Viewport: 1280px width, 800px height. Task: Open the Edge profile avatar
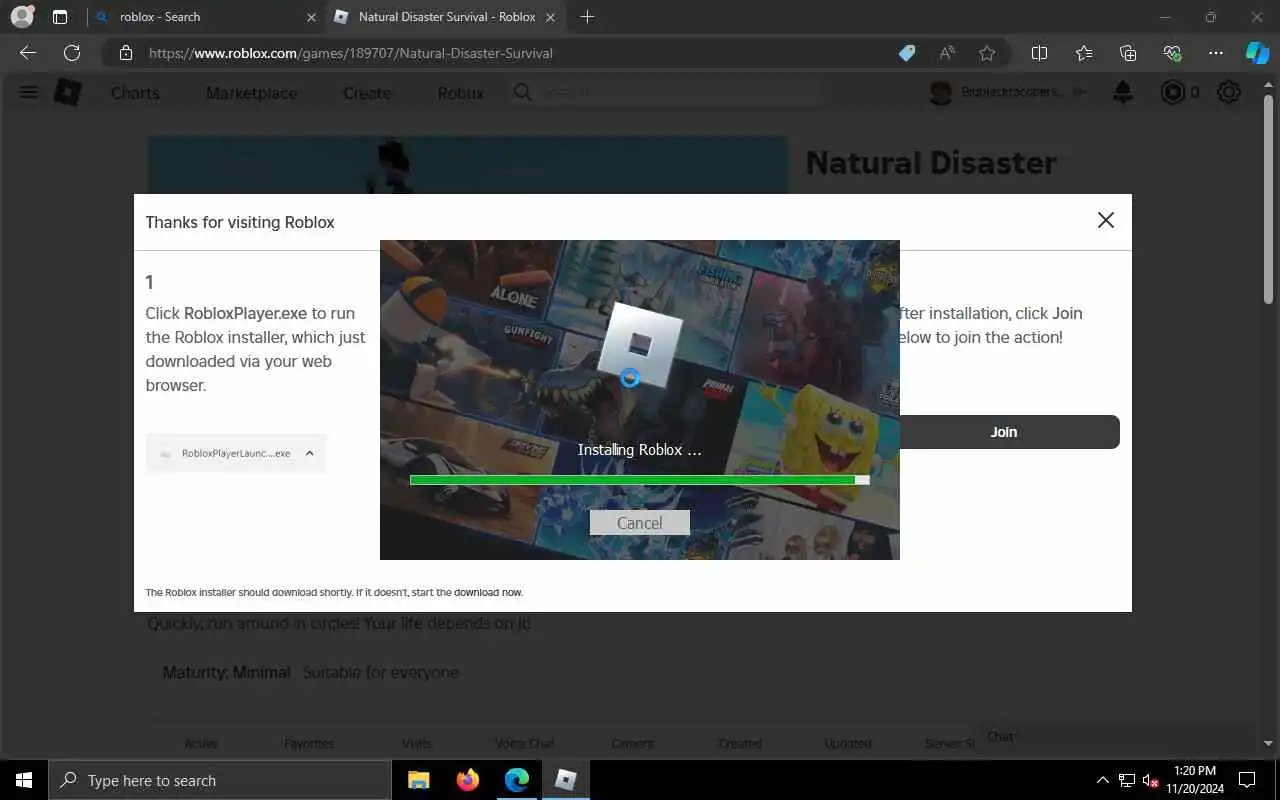pyautogui.click(x=22, y=17)
